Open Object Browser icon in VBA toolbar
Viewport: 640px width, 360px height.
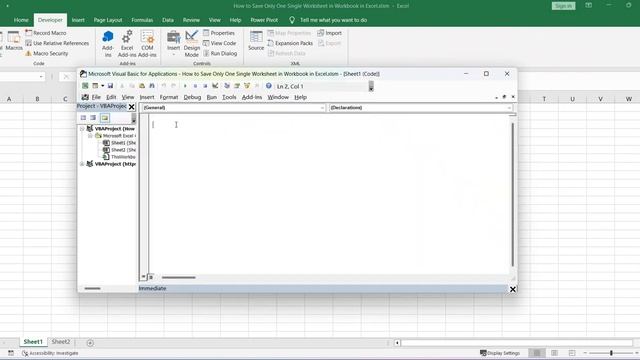pos(247,86)
